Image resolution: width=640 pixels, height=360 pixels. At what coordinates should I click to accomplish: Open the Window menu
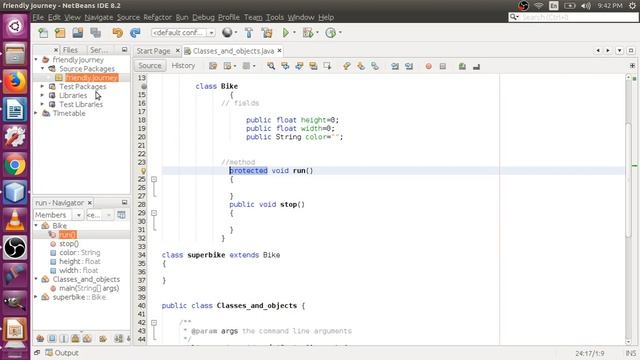[301, 17]
